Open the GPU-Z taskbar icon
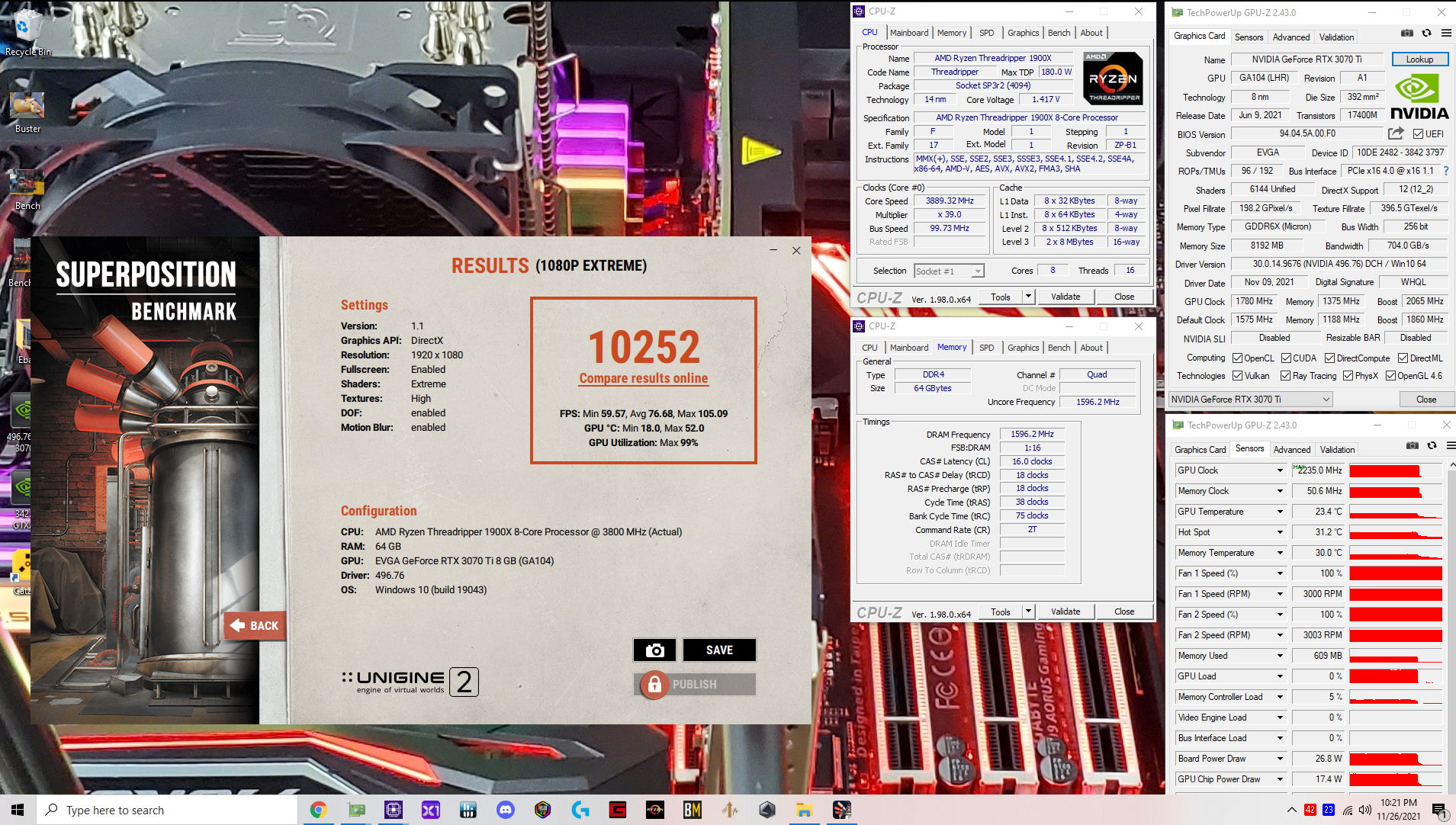Viewport: 1456px width, 825px height. (356, 810)
